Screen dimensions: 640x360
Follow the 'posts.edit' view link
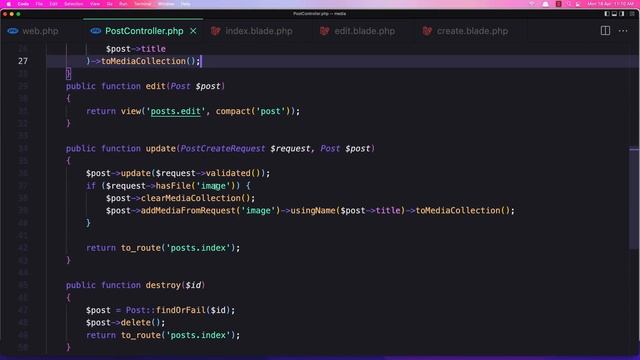(176, 111)
